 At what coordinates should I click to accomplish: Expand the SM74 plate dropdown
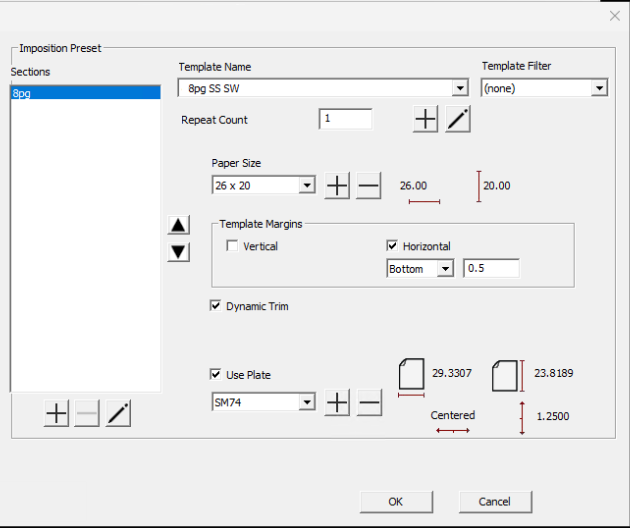(307, 402)
